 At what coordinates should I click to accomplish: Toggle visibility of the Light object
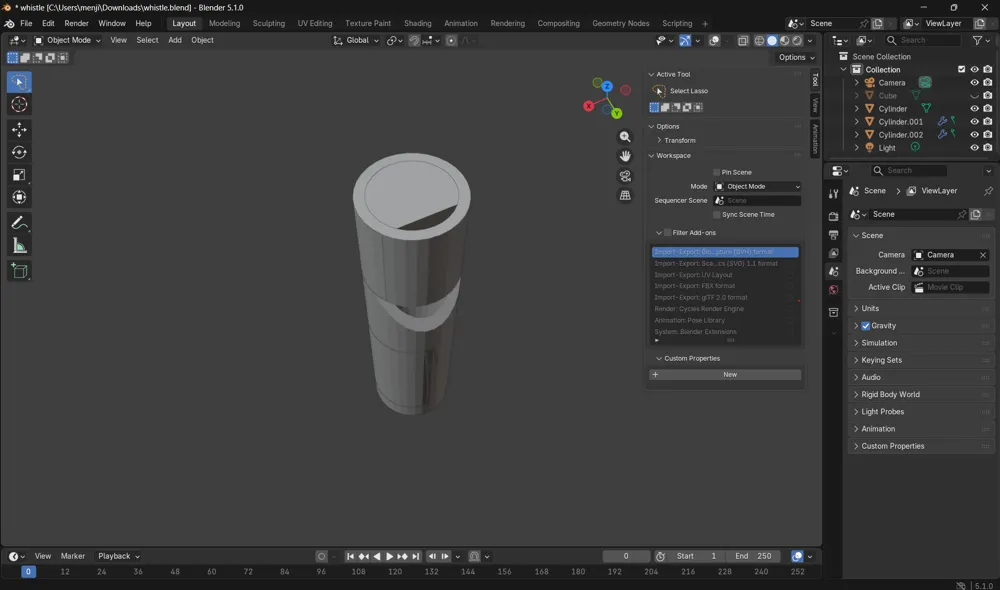click(x=974, y=148)
